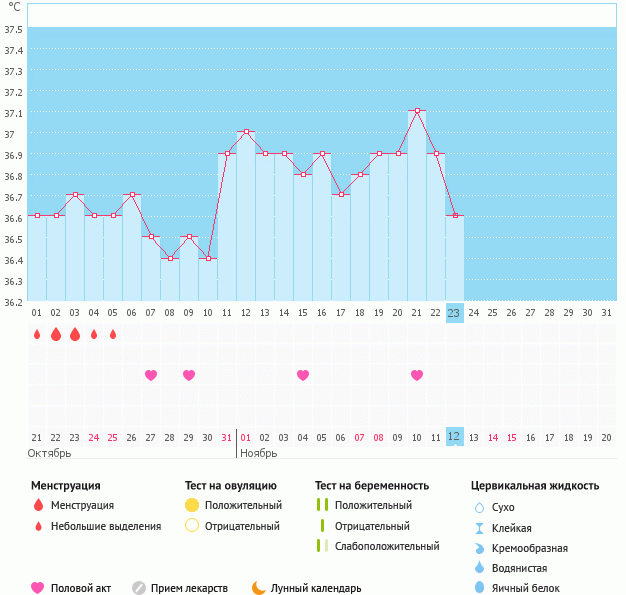Select the highlighted calendar date 12

click(x=454, y=437)
